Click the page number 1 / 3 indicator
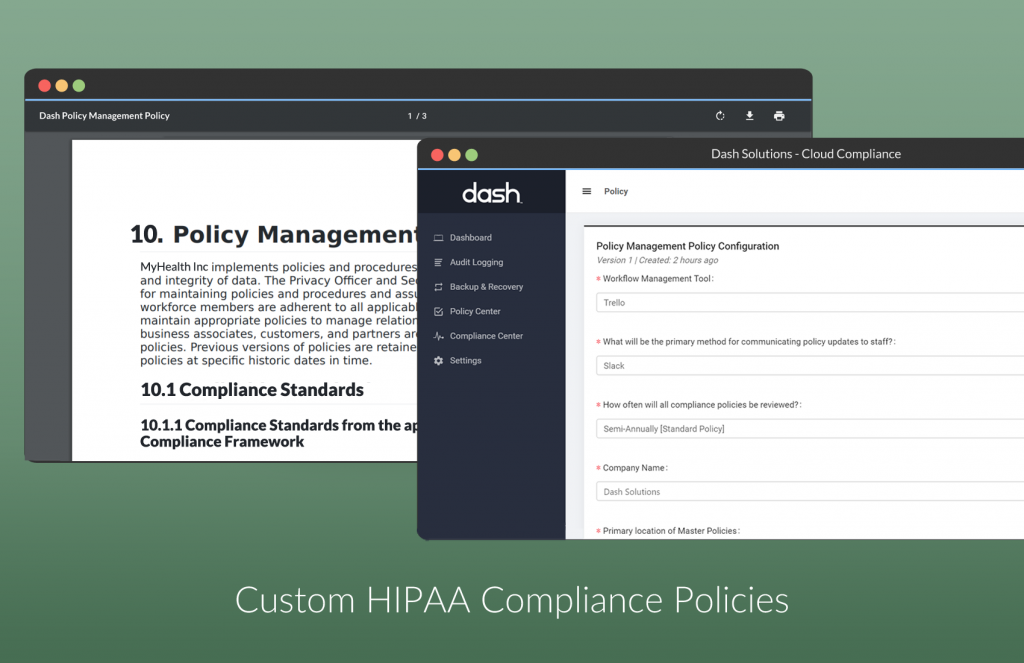 [x=417, y=116]
